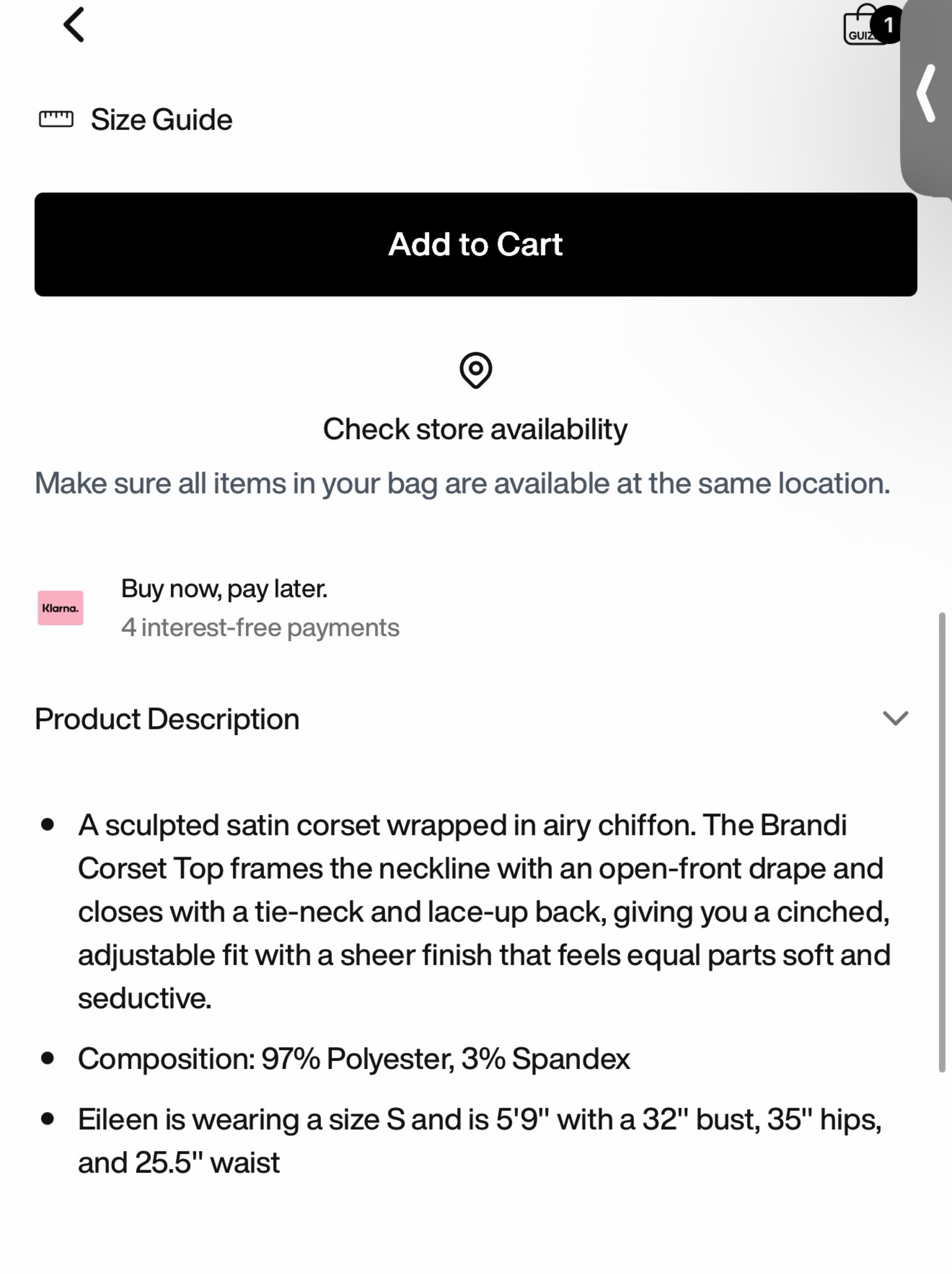The width and height of the screenshot is (952, 1274).
Task: Click the pink Klarna logo
Action: [x=60, y=608]
